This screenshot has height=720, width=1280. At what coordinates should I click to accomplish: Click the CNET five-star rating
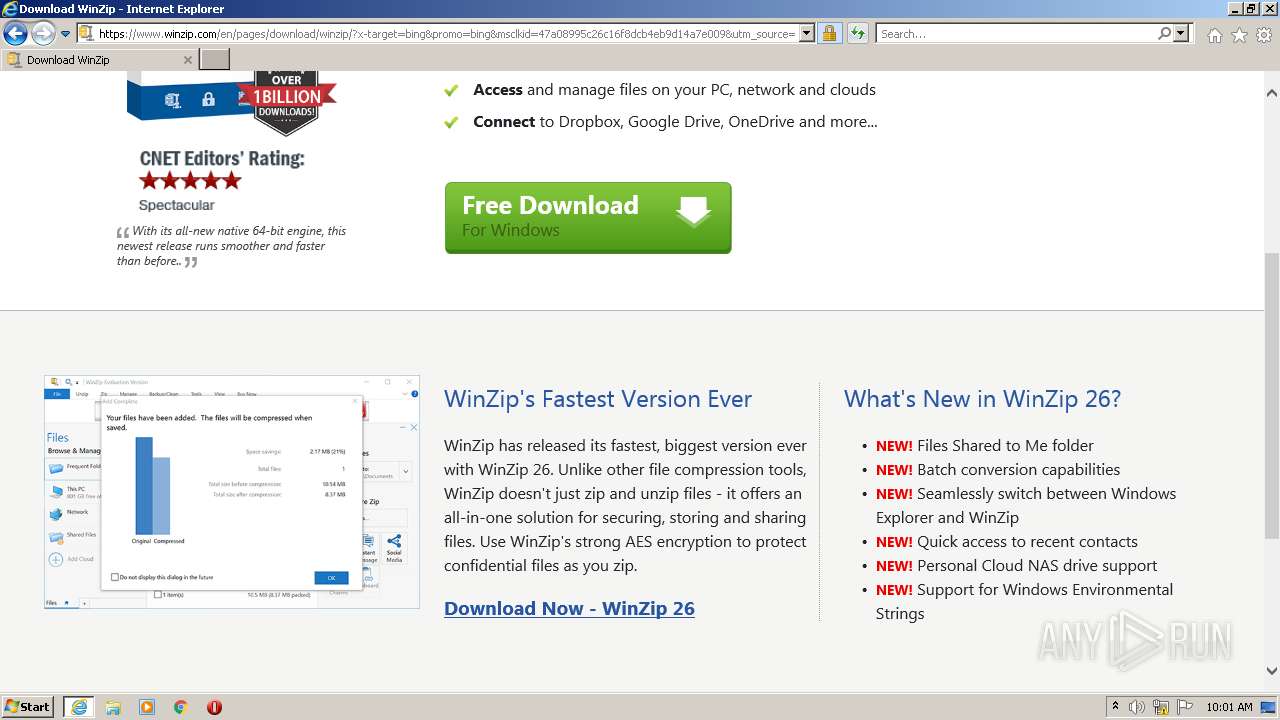coord(190,181)
